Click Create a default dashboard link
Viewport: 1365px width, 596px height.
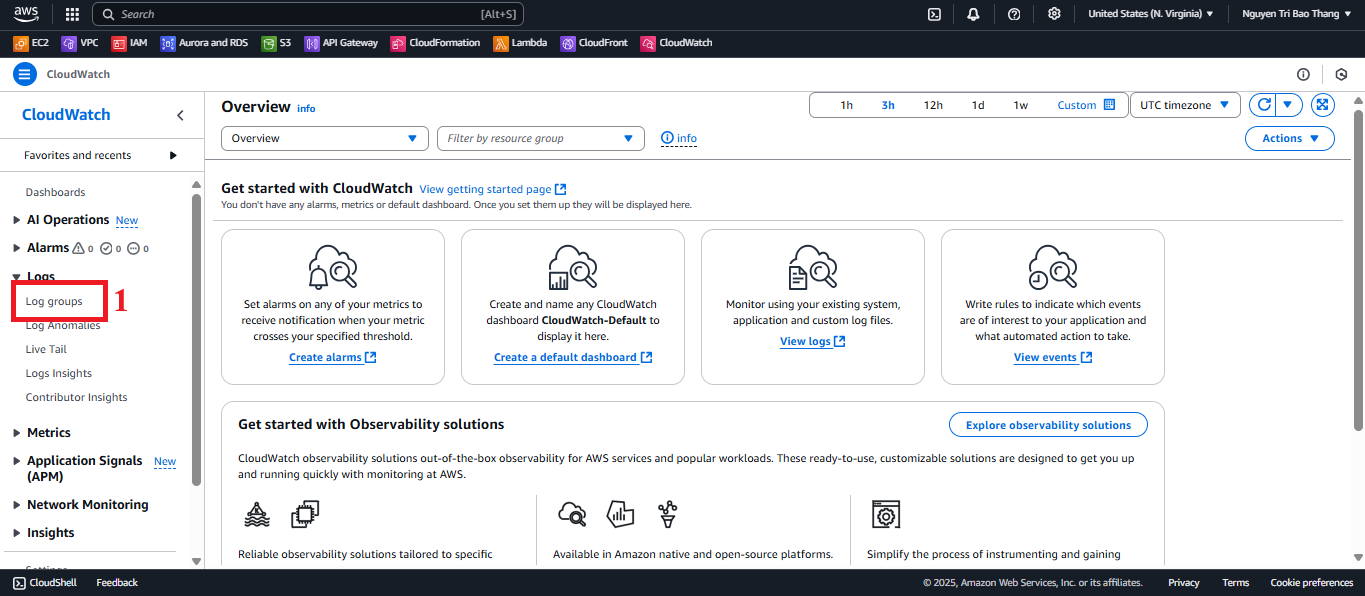pos(573,357)
